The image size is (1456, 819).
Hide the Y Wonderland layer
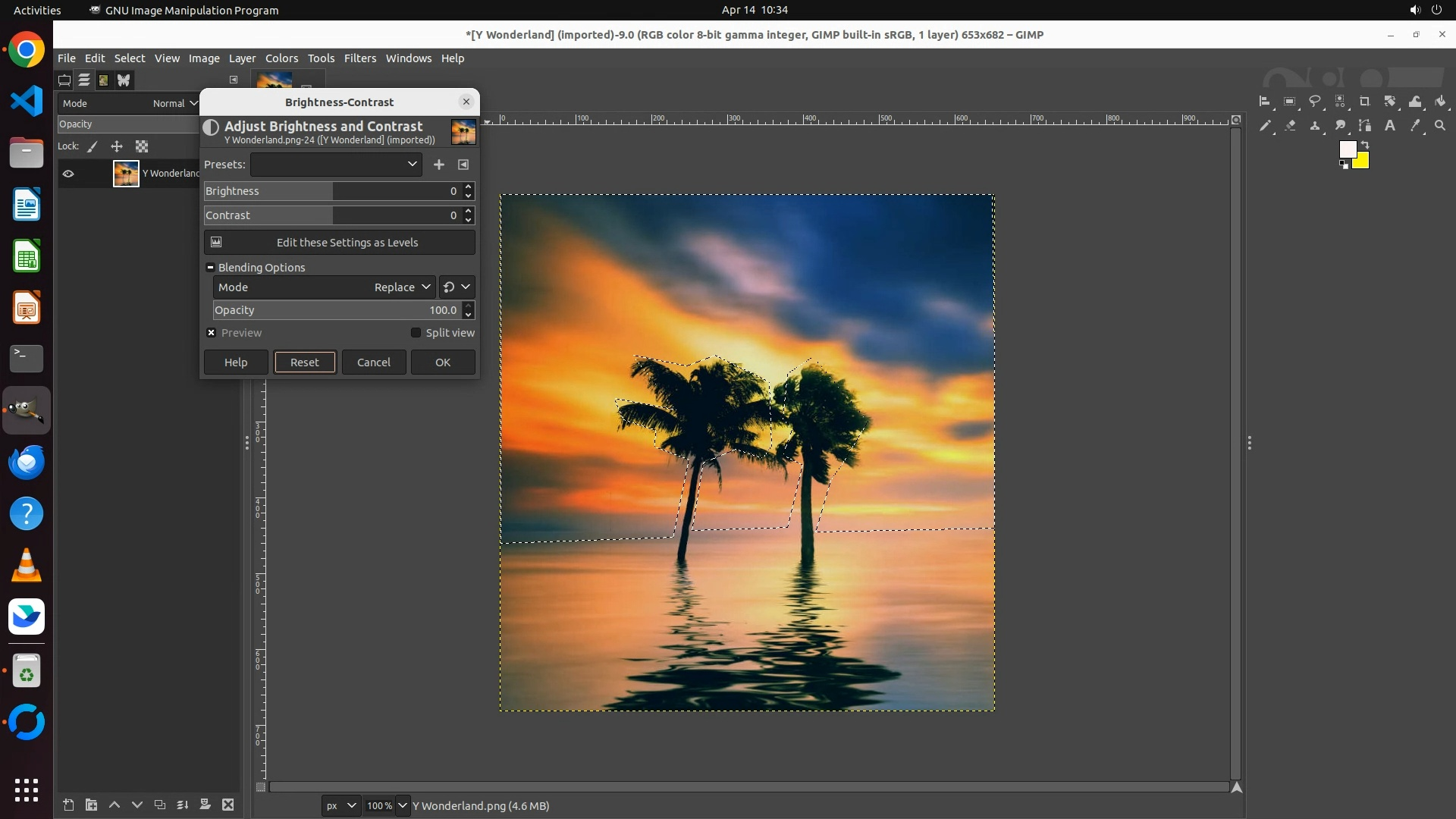[68, 174]
